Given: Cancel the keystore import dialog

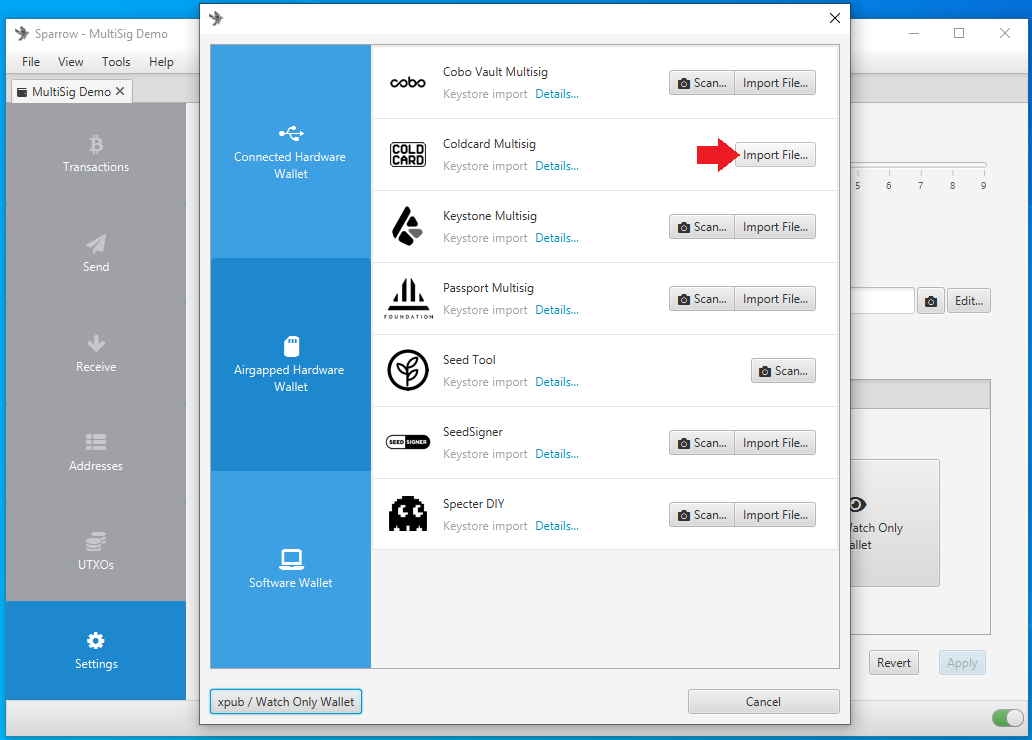Looking at the screenshot, I should [763, 702].
